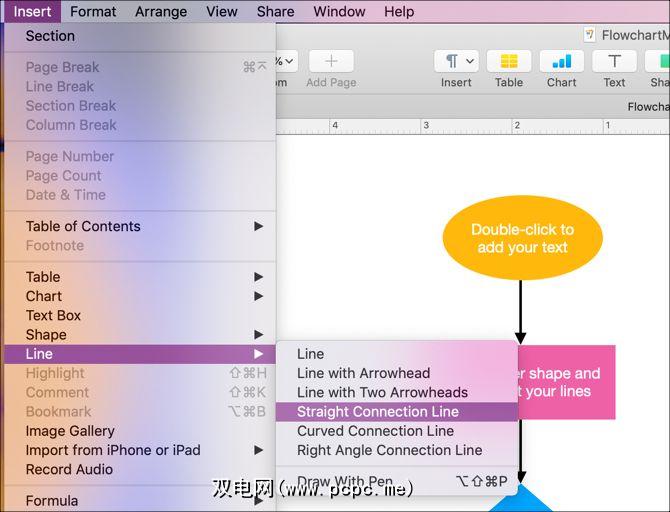Insert a plain Line from submenu
This screenshot has height=512, width=670.
tap(397, 354)
